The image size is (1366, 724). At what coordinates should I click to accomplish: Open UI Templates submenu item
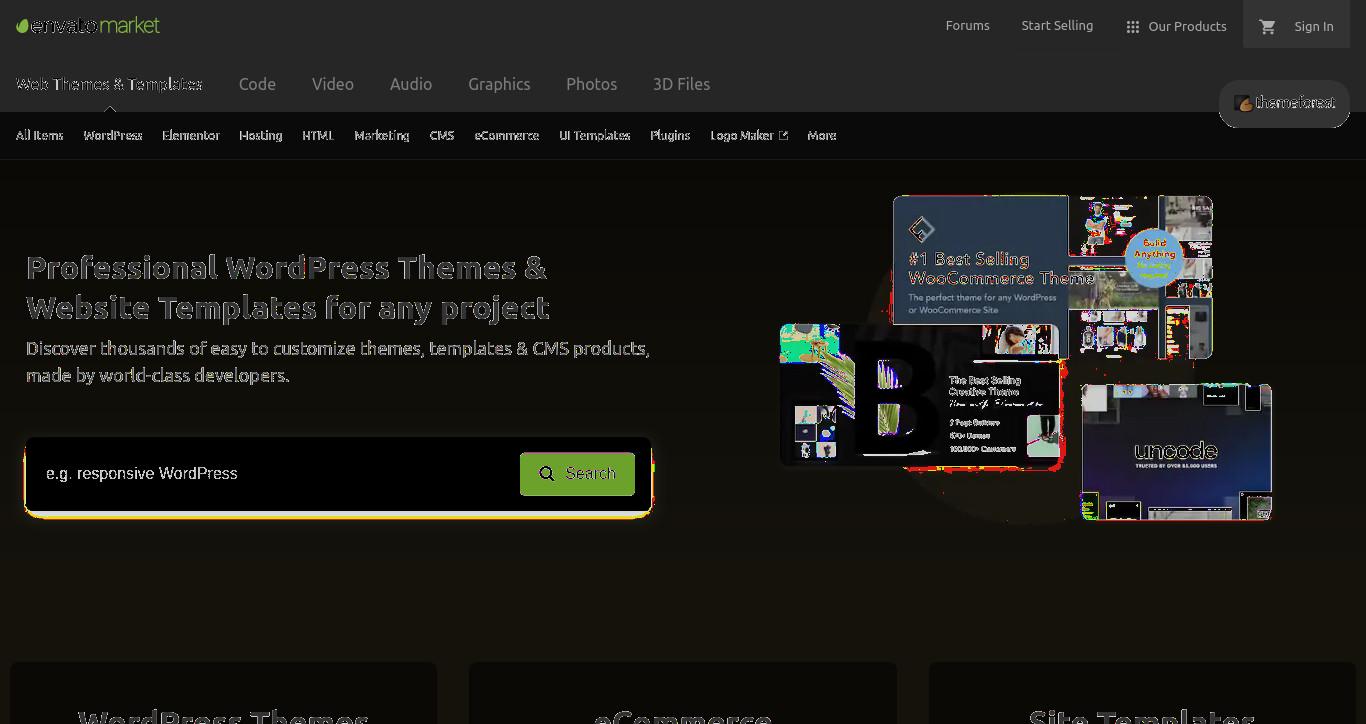[594, 135]
